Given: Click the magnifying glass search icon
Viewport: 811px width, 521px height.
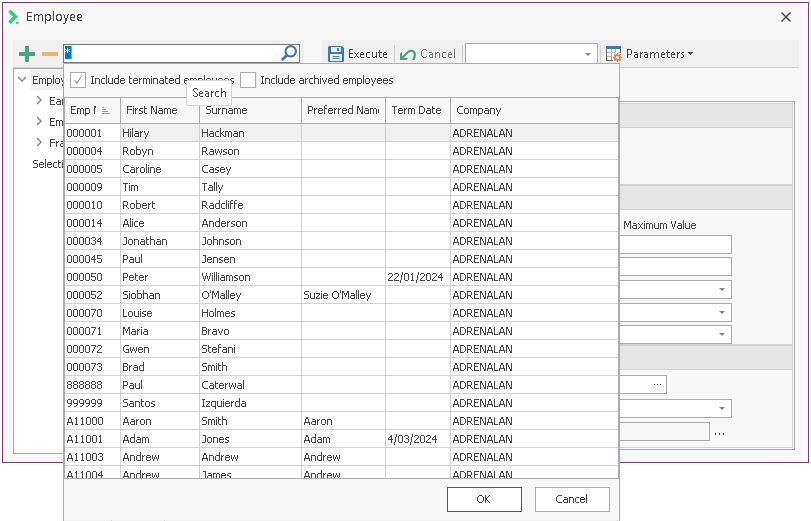Looking at the screenshot, I should click(x=289, y=54).
